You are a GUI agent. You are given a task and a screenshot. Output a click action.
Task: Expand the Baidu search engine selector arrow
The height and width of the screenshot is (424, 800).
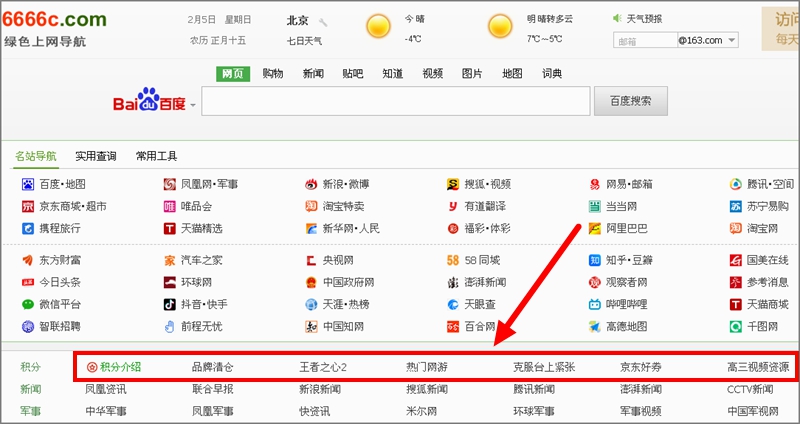tap(193, 105)
